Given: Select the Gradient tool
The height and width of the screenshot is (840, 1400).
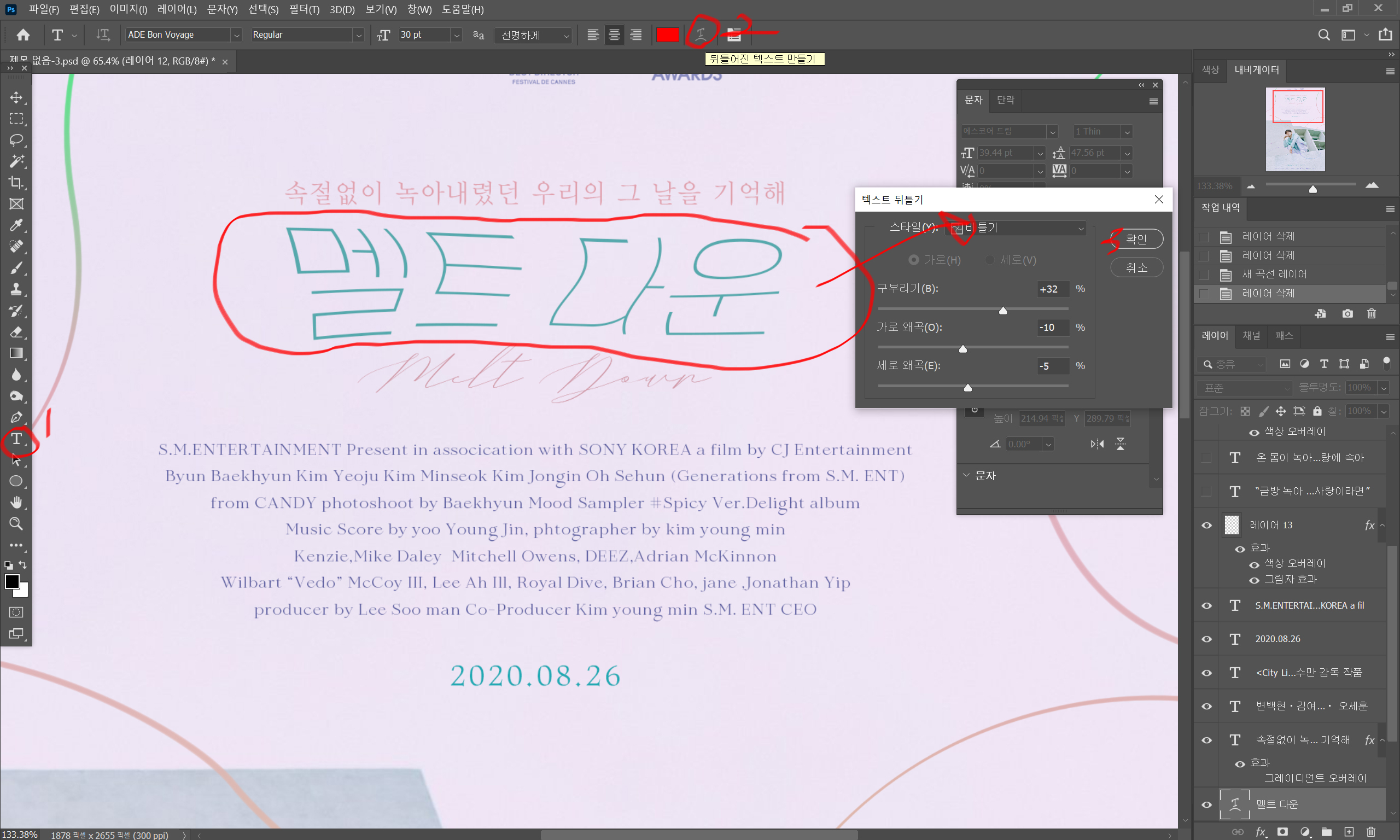Looking at the screenshot, I should (x=16, y=353).
